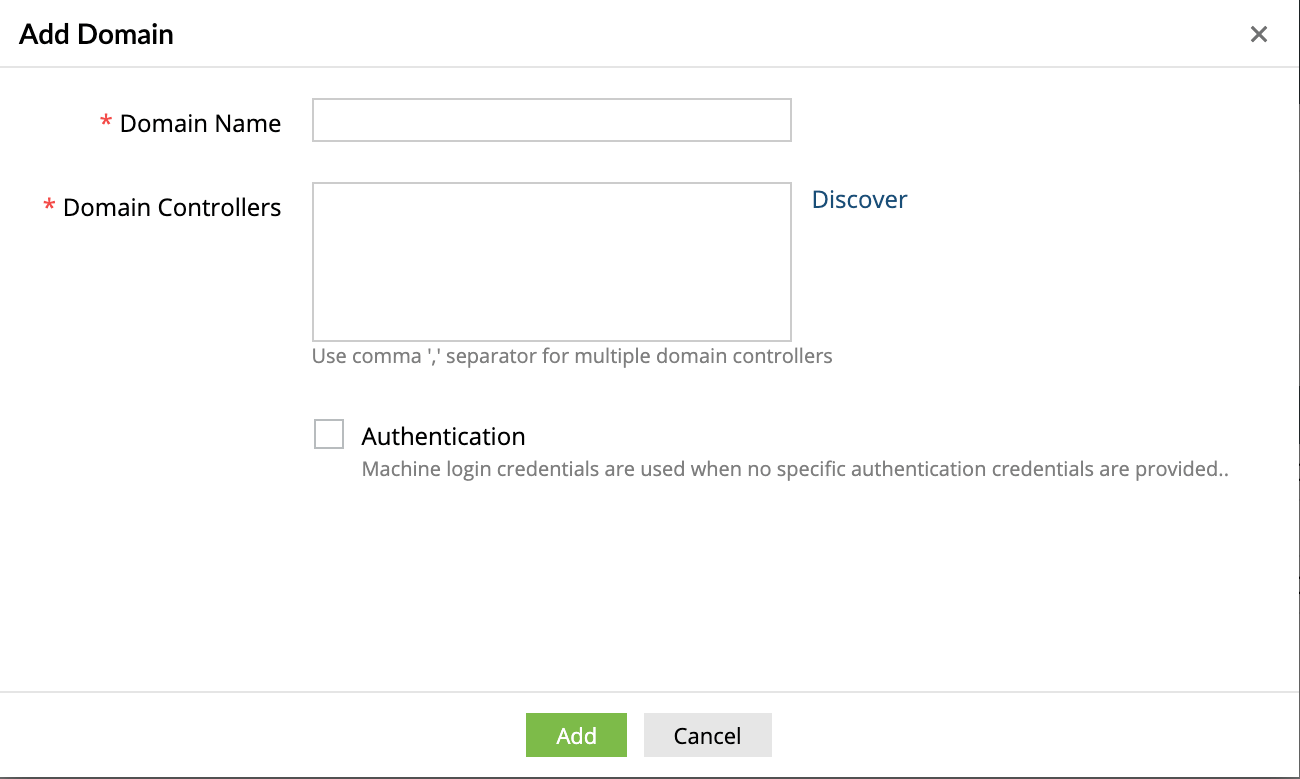The width and height of the screenshot is (1300, 779).
Task: Click the comma separator hint text
Action: [572, 356]
